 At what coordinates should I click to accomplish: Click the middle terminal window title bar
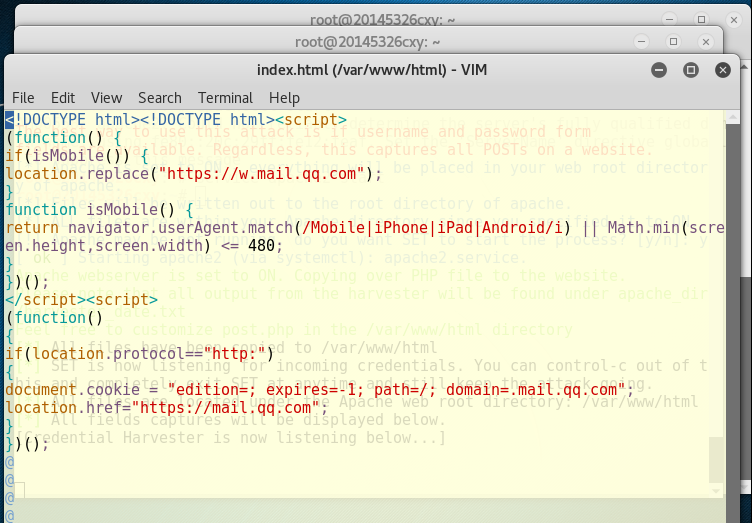(367, 42)
